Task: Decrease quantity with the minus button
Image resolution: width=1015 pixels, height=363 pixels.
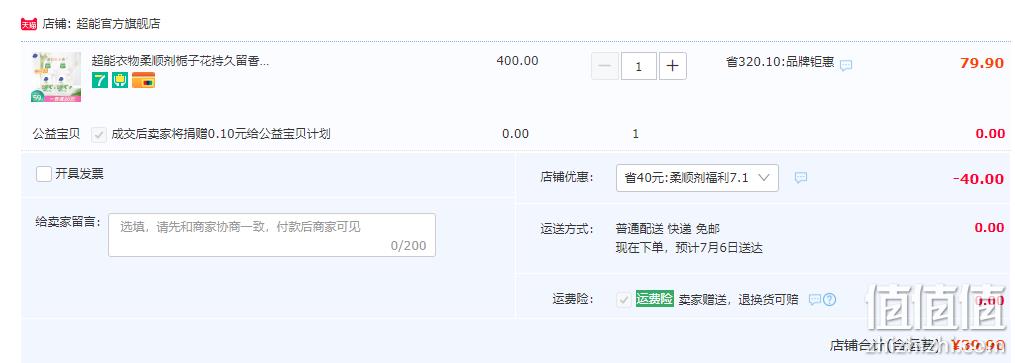Action: click(605, 66)
